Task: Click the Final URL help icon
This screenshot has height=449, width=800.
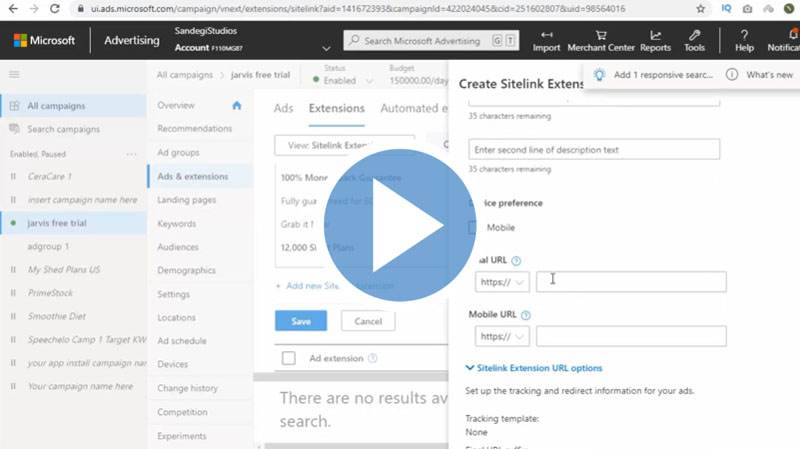Action: click(516, 261)
